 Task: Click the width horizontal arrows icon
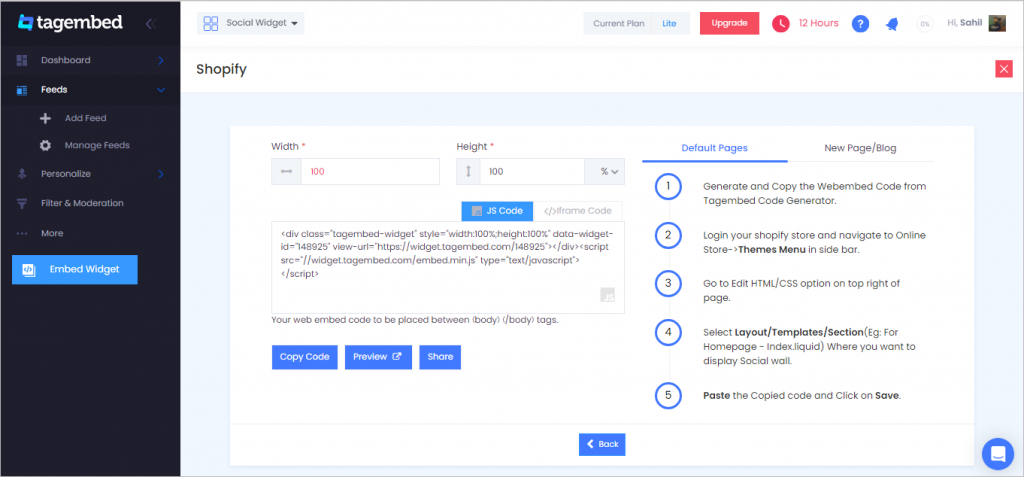(287, 171)
